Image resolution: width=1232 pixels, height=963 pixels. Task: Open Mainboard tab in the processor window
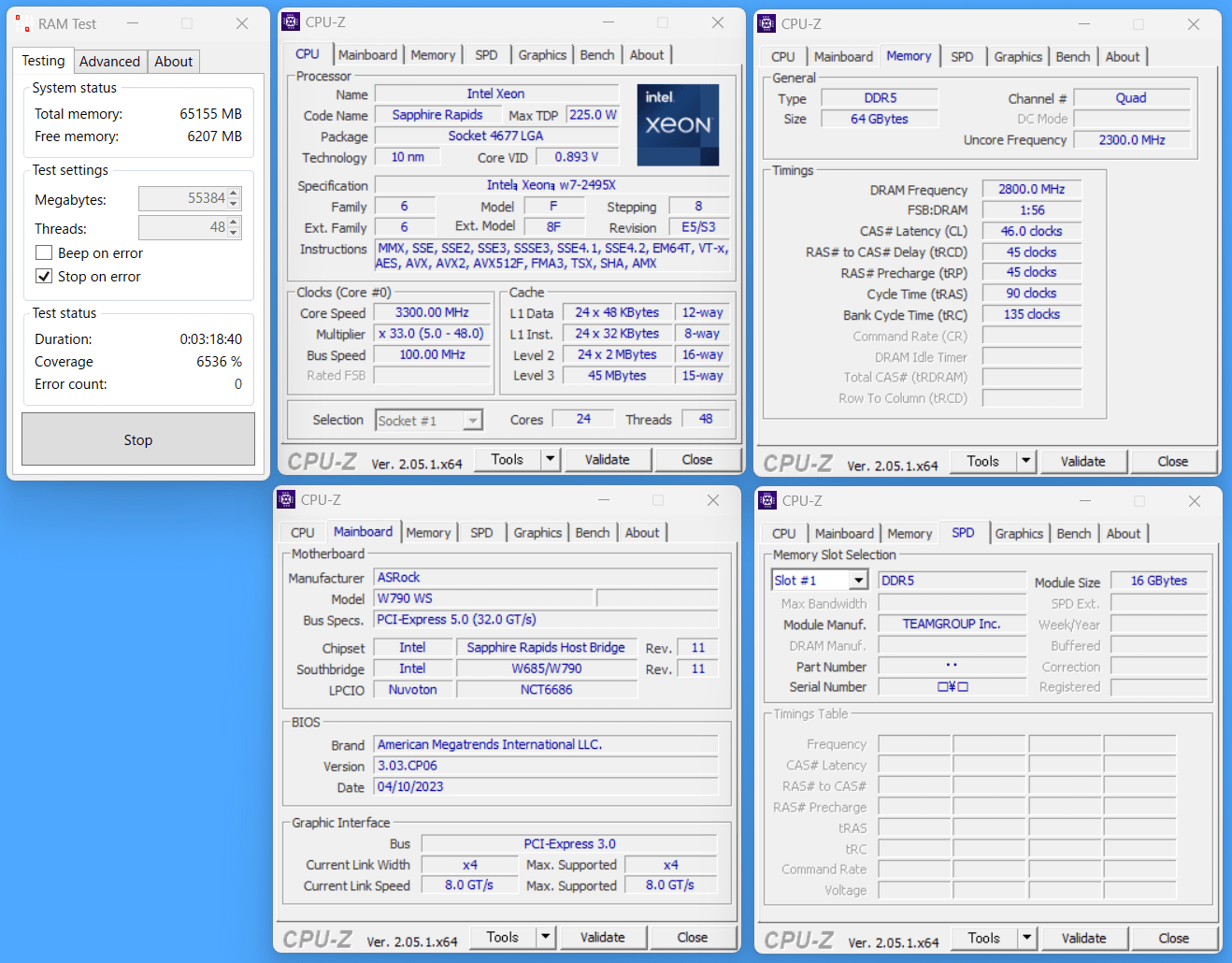[x=368, y=55]
